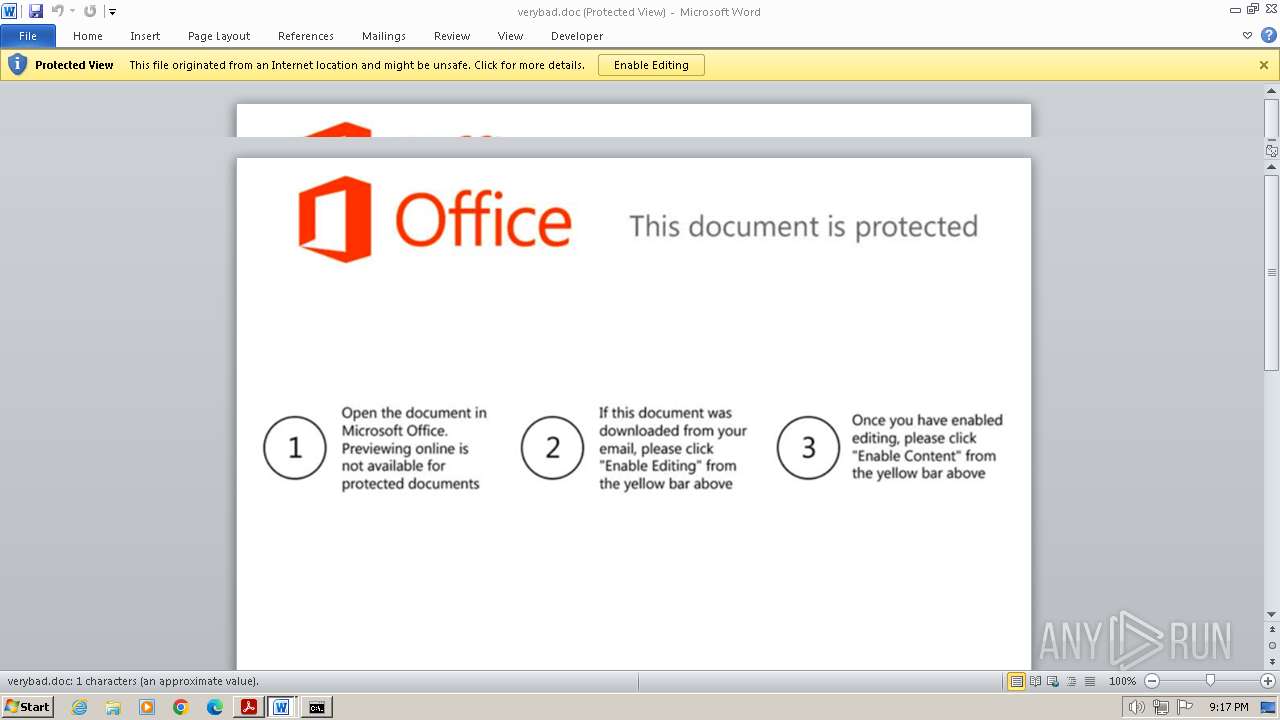
Task: Switch to the Home ribbon tab
Action: [88, 36]
